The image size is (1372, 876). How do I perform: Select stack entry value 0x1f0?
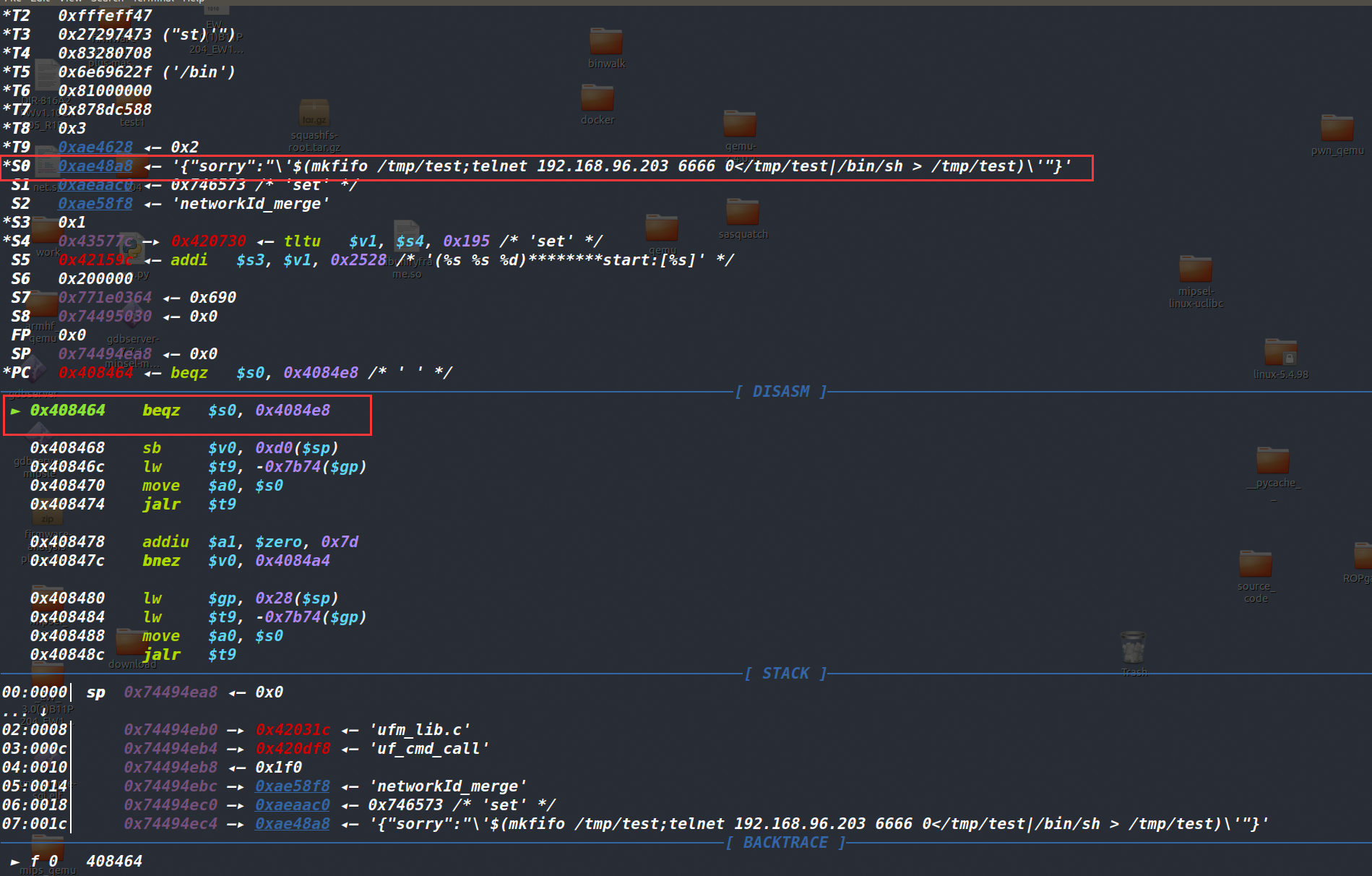(278, 768)
